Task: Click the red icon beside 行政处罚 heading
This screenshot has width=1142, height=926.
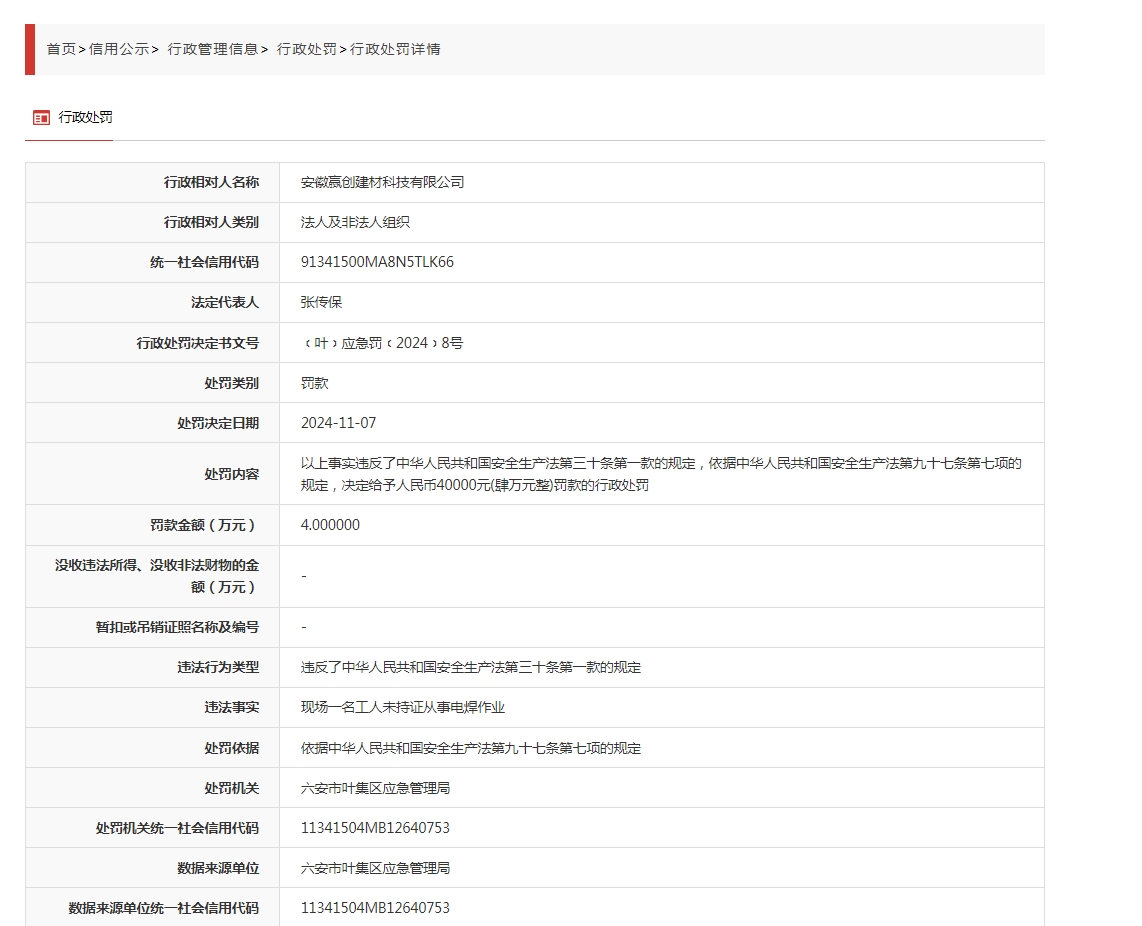Action: tap(41, 118)
